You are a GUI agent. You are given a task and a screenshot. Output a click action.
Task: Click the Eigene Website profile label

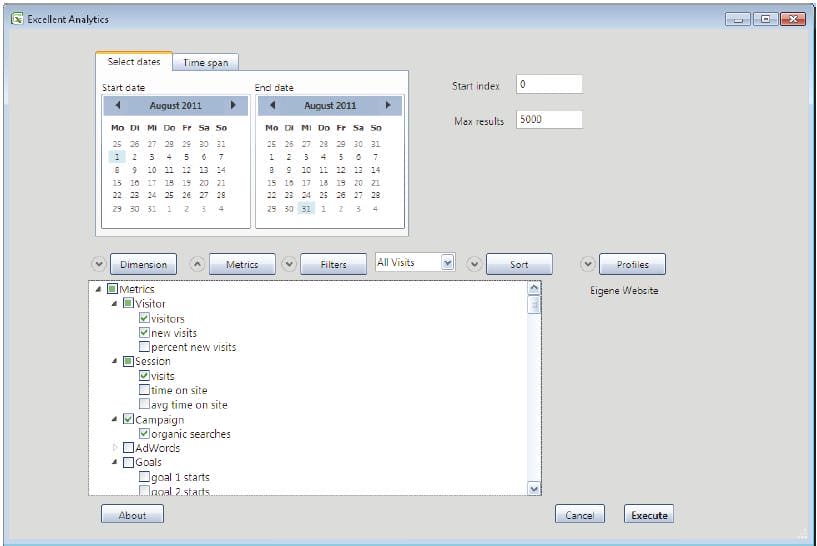[624, 291]
